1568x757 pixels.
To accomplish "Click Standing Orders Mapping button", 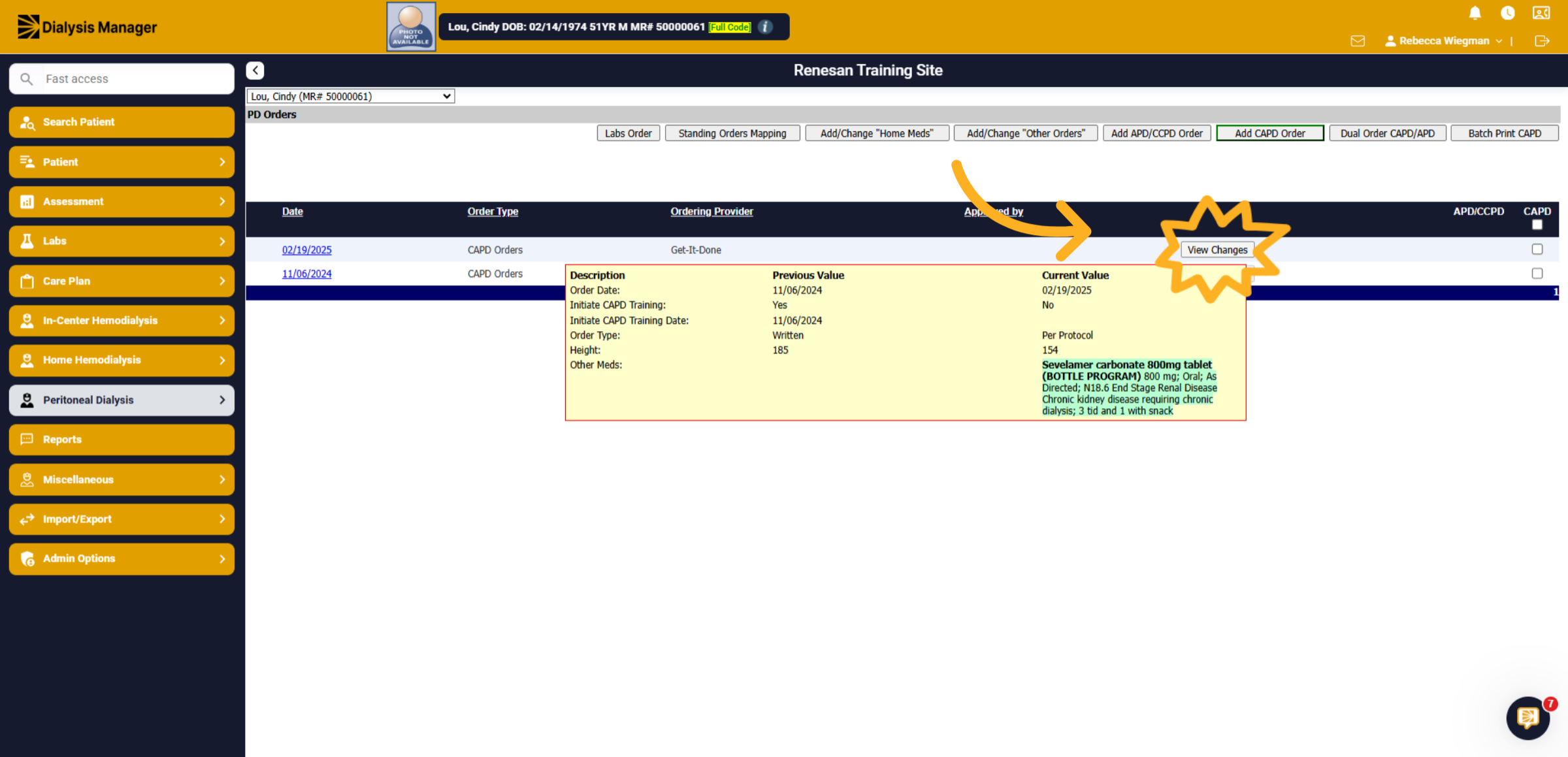I will (732, 133).
